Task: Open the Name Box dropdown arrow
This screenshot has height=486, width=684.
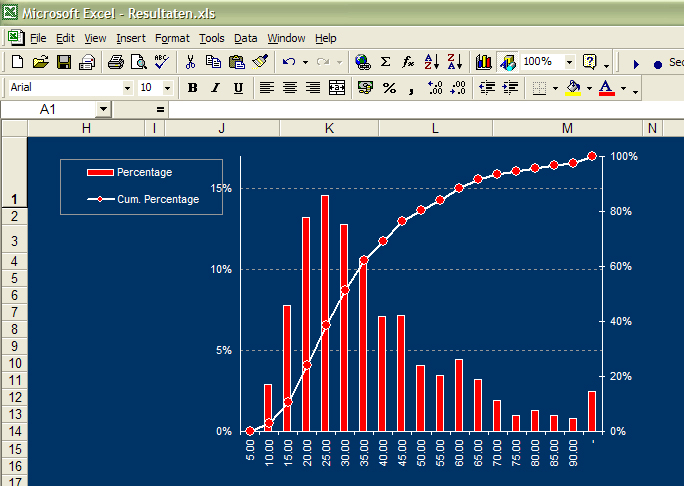Action: pyautogui.click(x=103, y=108)
